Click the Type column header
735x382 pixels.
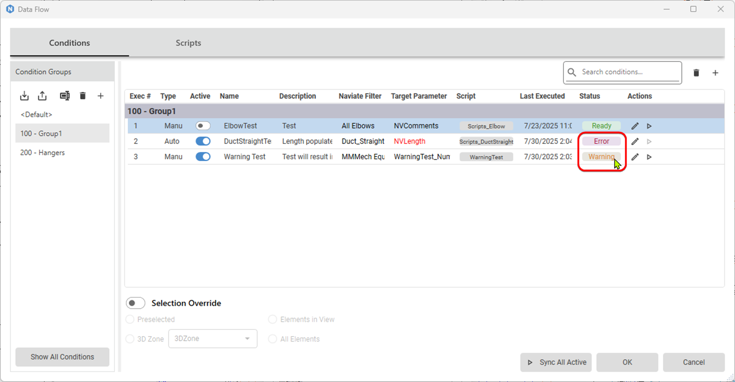[168, 96]
